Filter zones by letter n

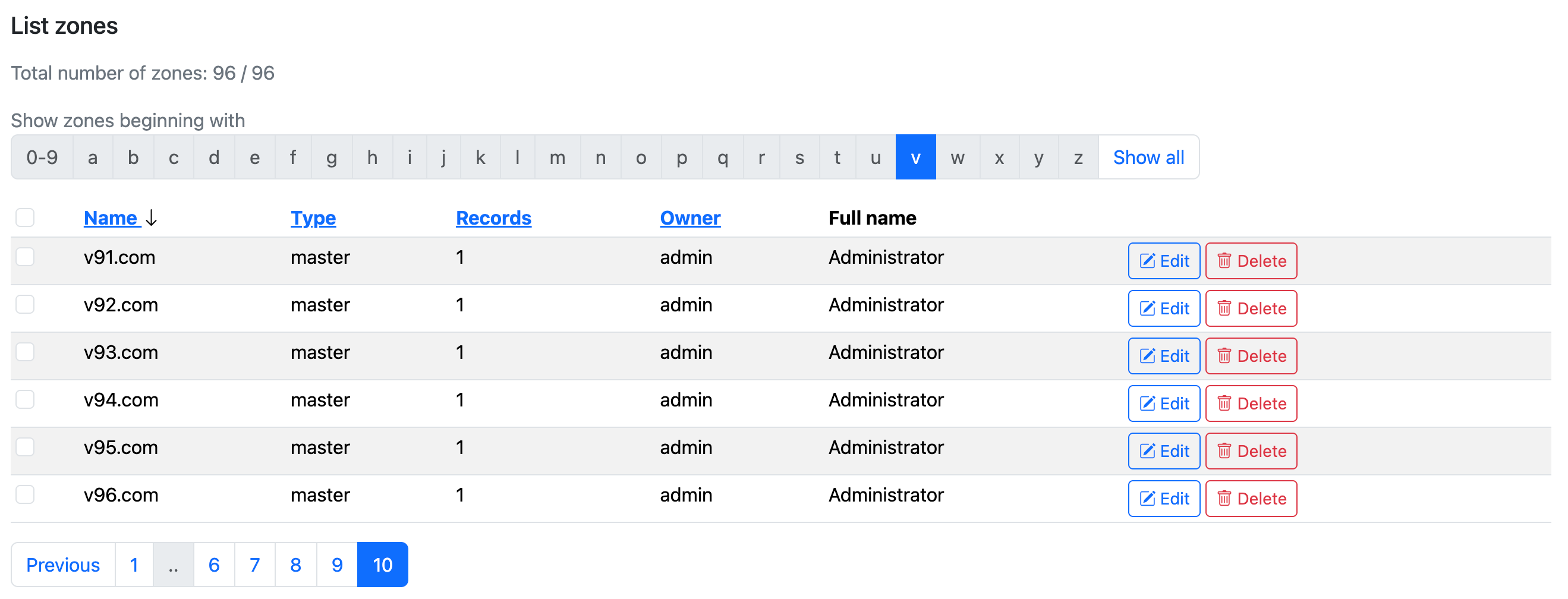pyautogui.click(x=600, y=157)
